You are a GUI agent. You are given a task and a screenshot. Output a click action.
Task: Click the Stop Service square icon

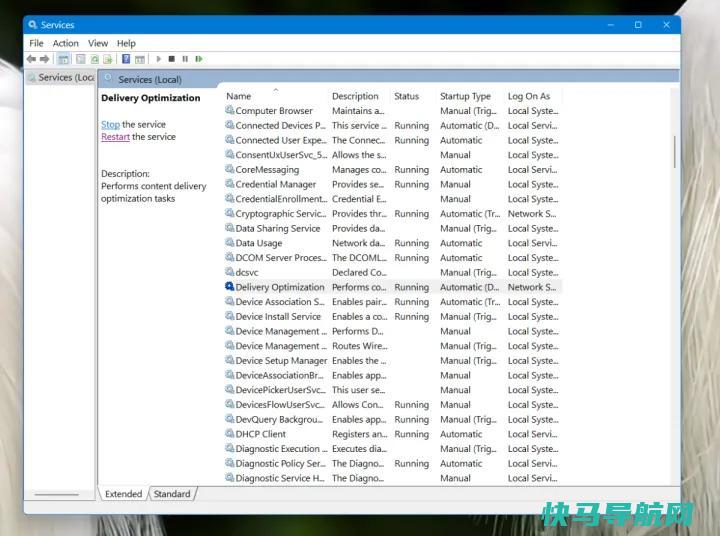172,59
